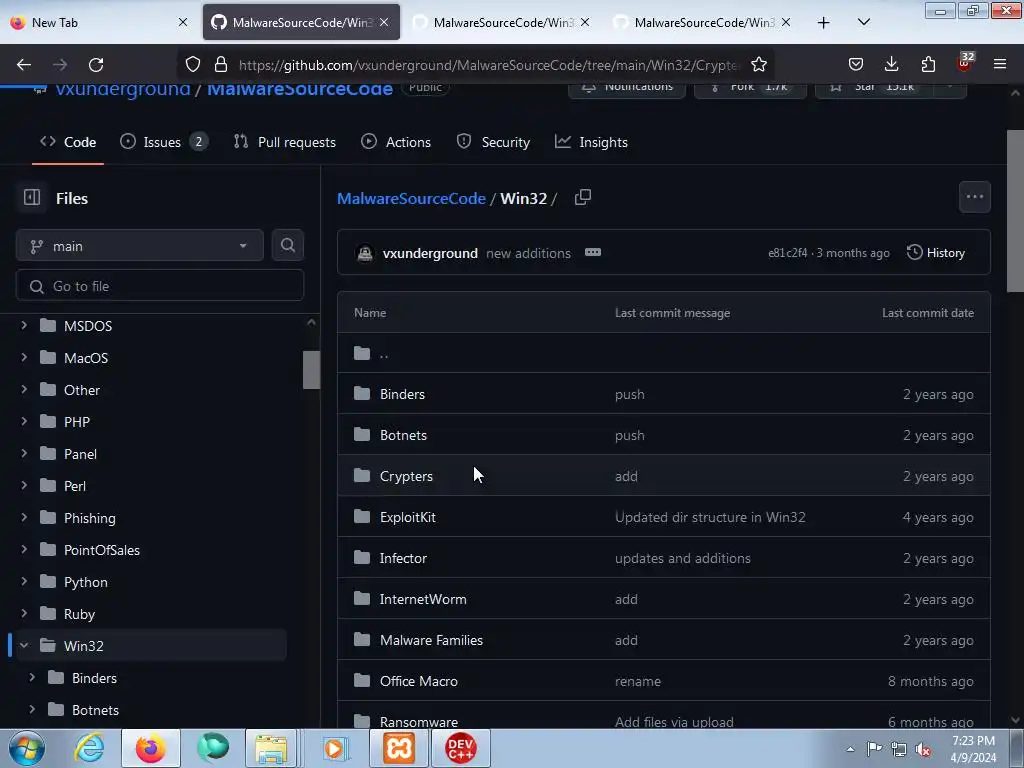
Task: Open the Firefox application menu icon
Action: point(999,64)
